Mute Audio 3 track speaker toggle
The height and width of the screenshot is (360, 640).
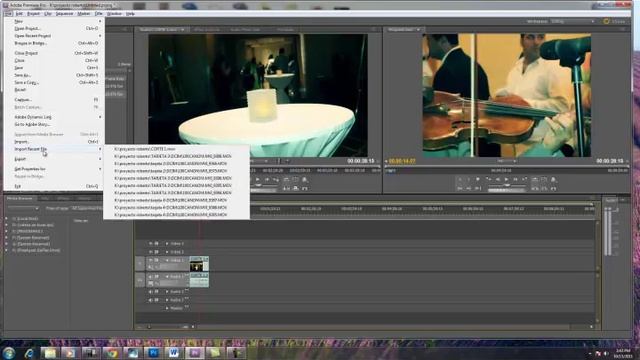(x=151, y=300)
